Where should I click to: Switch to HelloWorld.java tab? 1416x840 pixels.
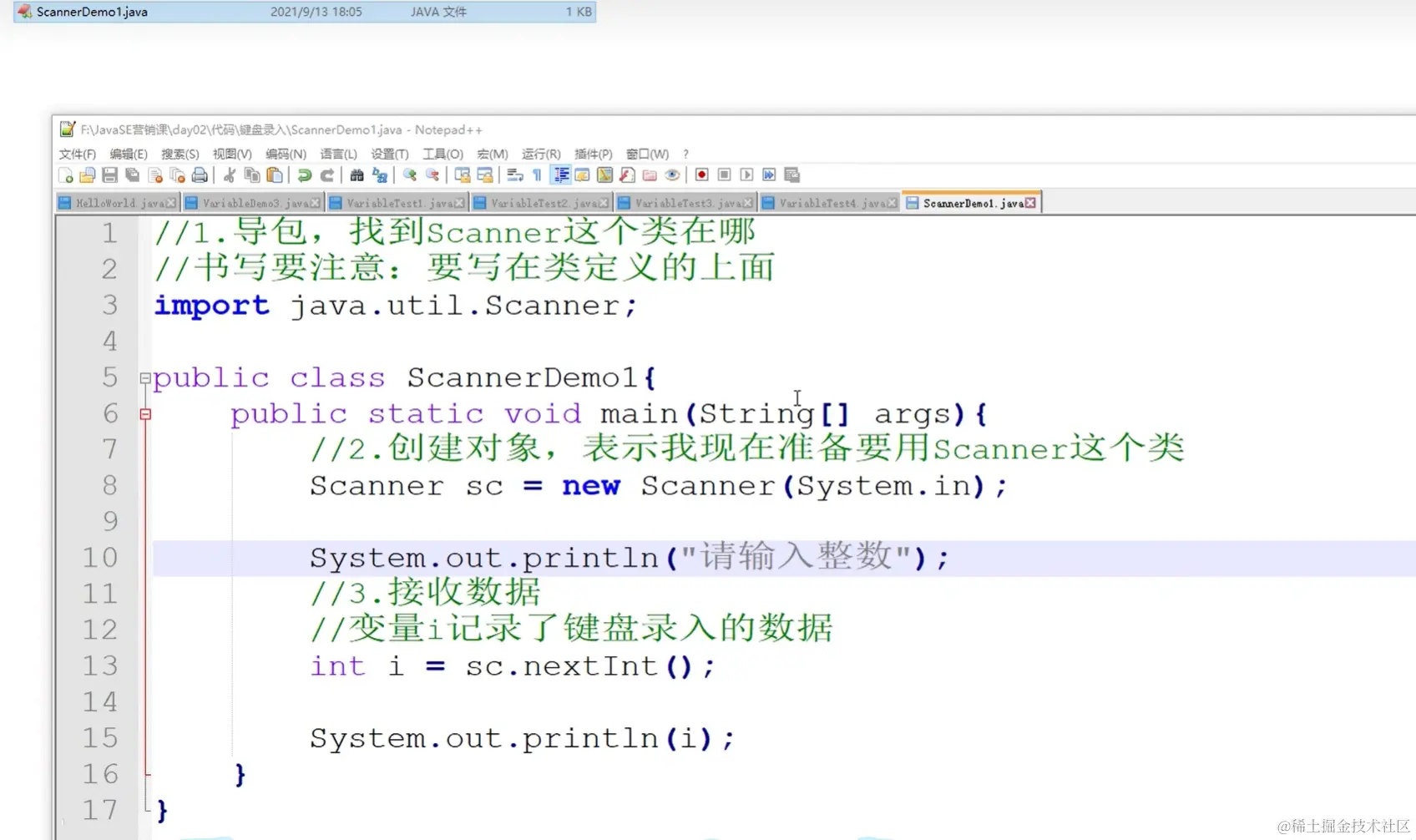(x=118, y=203)
